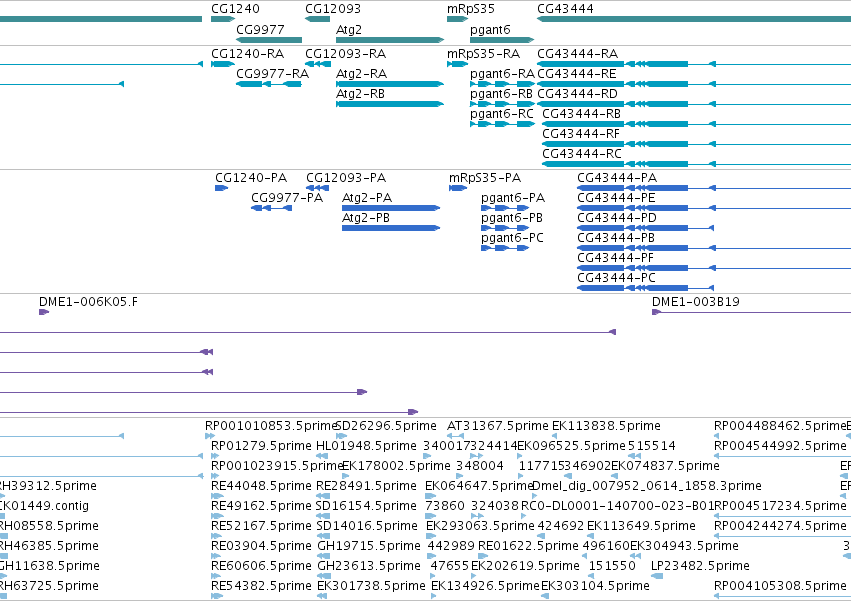Viewport: 851px width, 601px height.
Task: Click the DME1-006K05.F feature label
Action: [x=88, y=302]
